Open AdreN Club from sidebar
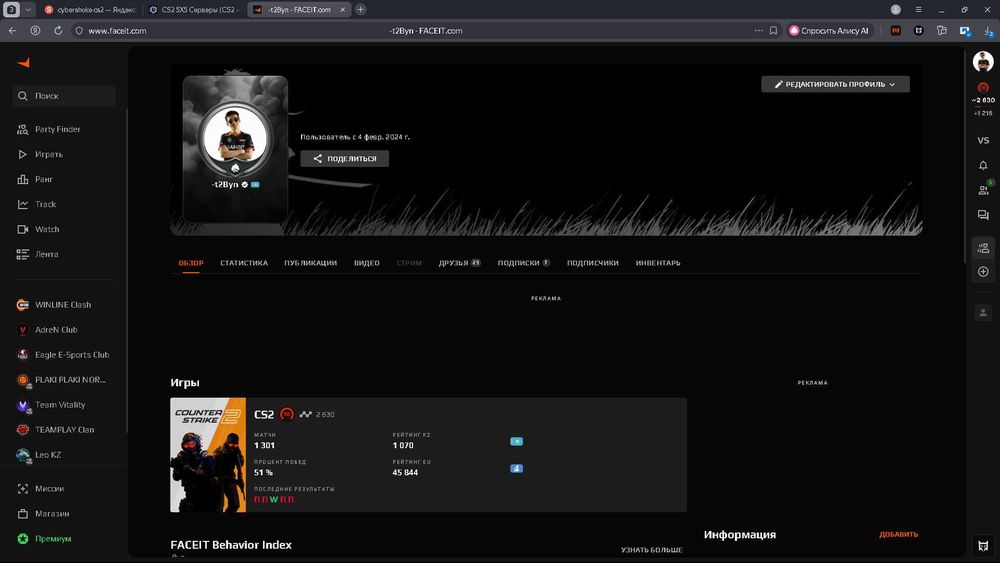Viewport: 1000px width, 563px height. pos(47,330)
